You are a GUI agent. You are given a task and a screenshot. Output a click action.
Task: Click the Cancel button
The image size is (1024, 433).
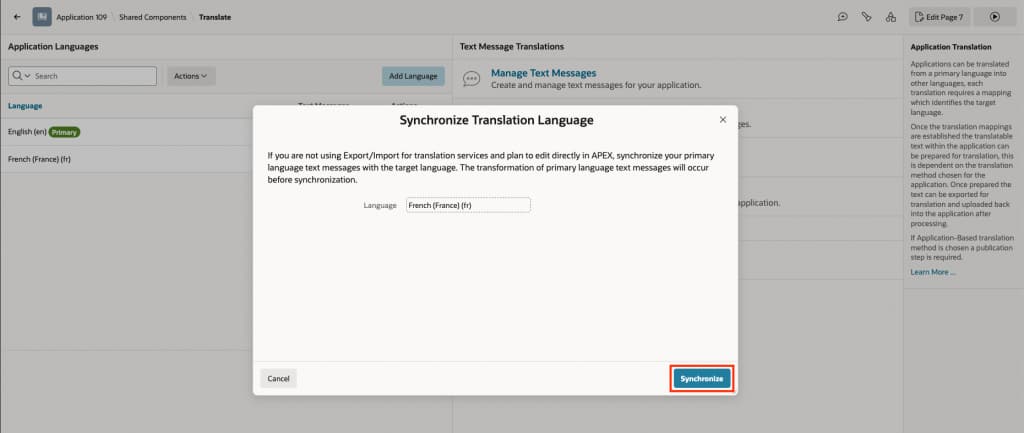coord(278,379)
